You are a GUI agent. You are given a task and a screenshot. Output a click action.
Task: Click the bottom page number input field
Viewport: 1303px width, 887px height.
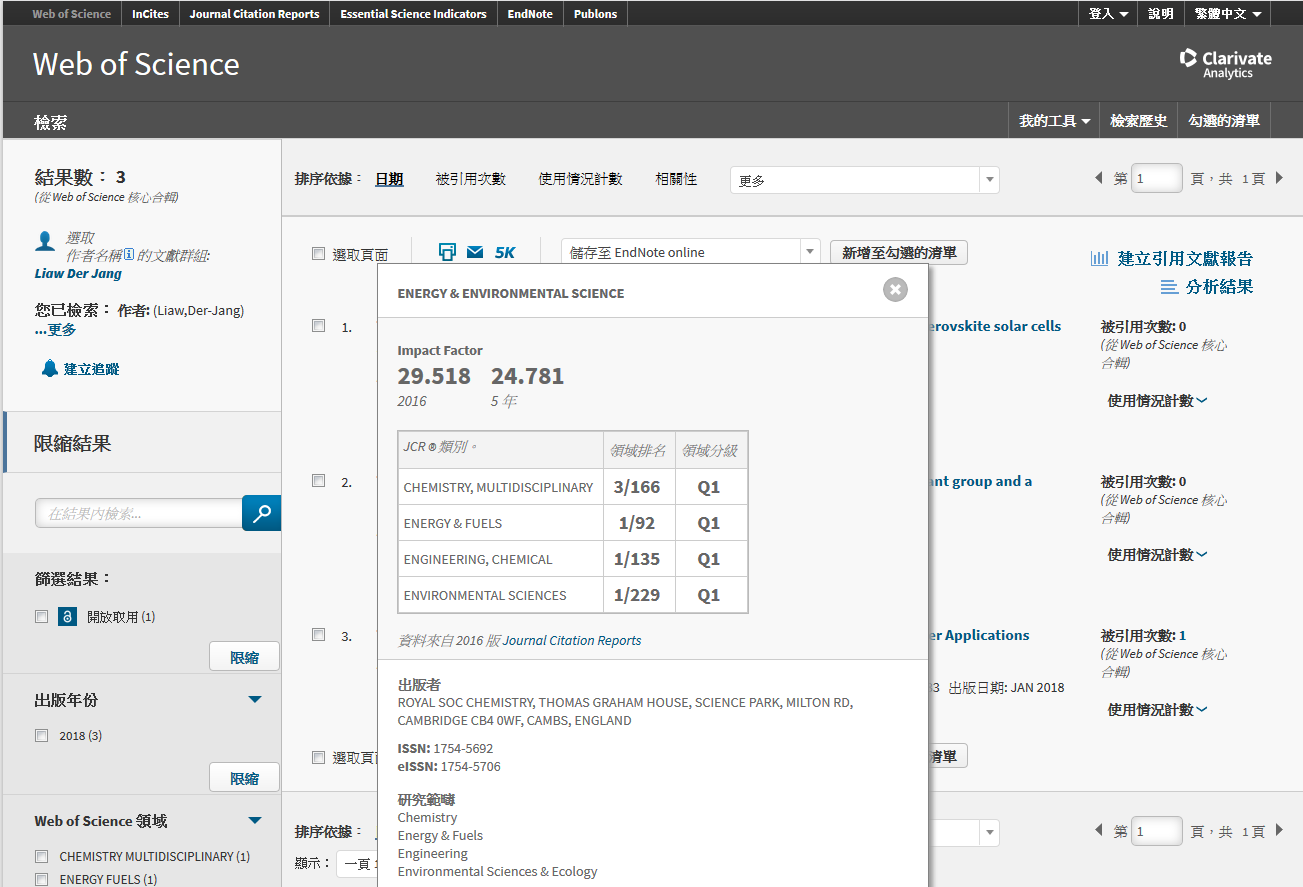click(x=1156, y=831)
